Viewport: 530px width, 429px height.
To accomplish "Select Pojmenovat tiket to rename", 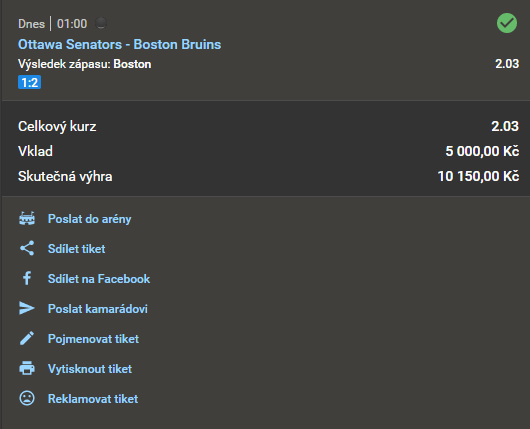I will click(93, 339).
